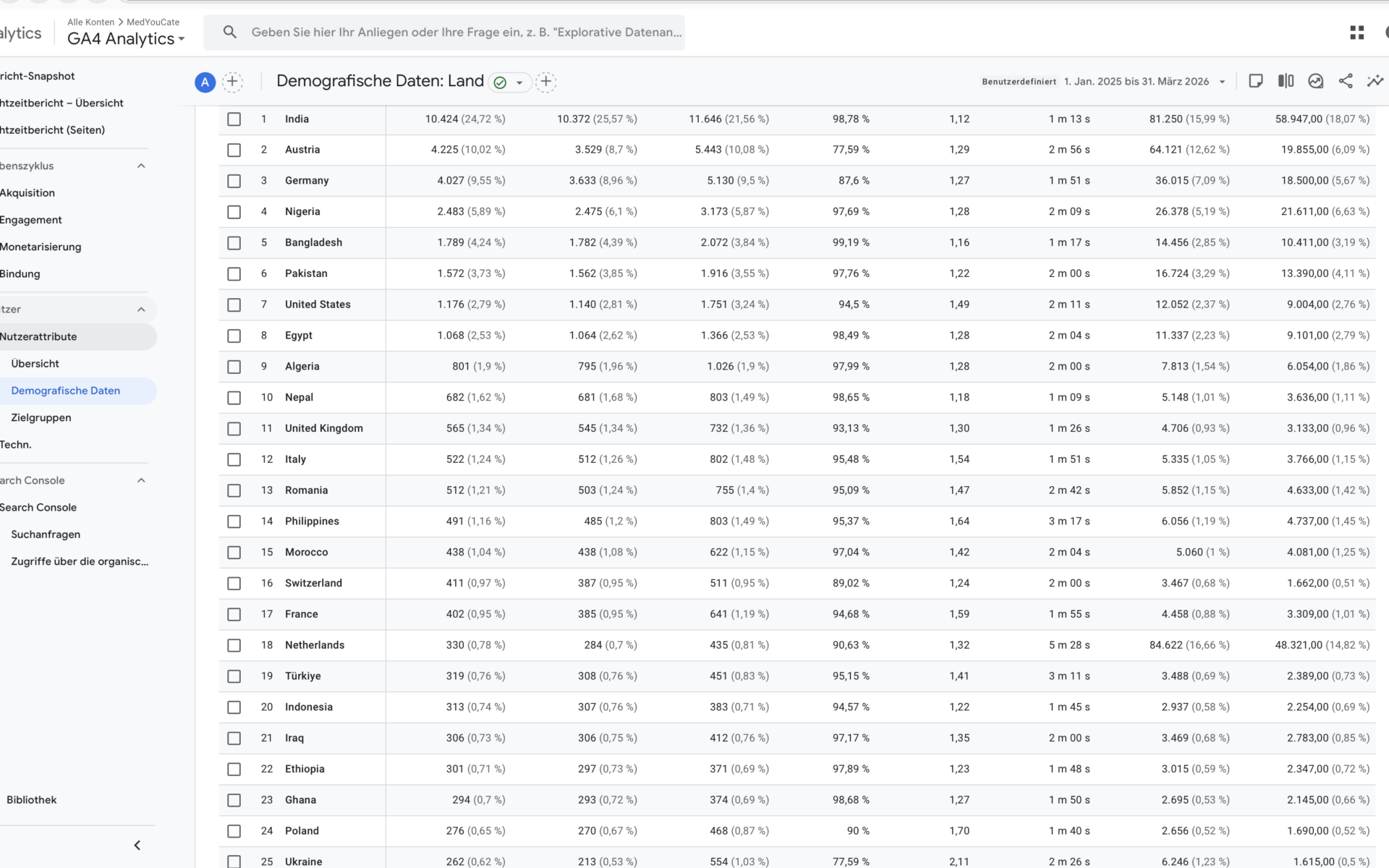The width and height of the screenshot is (1389, 868).
Task: Tick the Netherlands row checkbox
Action: point(234,645)
